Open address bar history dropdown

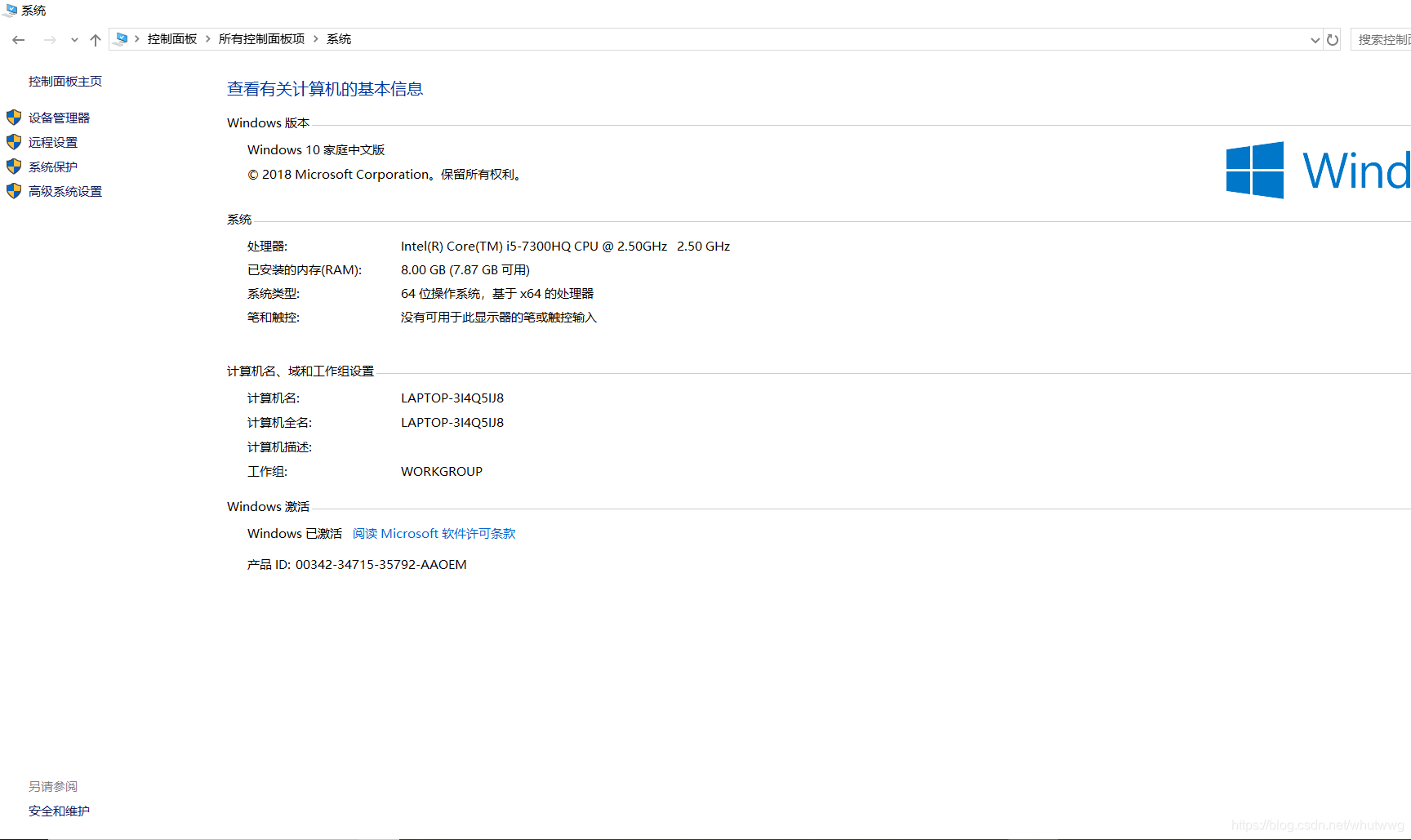[x=1315, y=40]
